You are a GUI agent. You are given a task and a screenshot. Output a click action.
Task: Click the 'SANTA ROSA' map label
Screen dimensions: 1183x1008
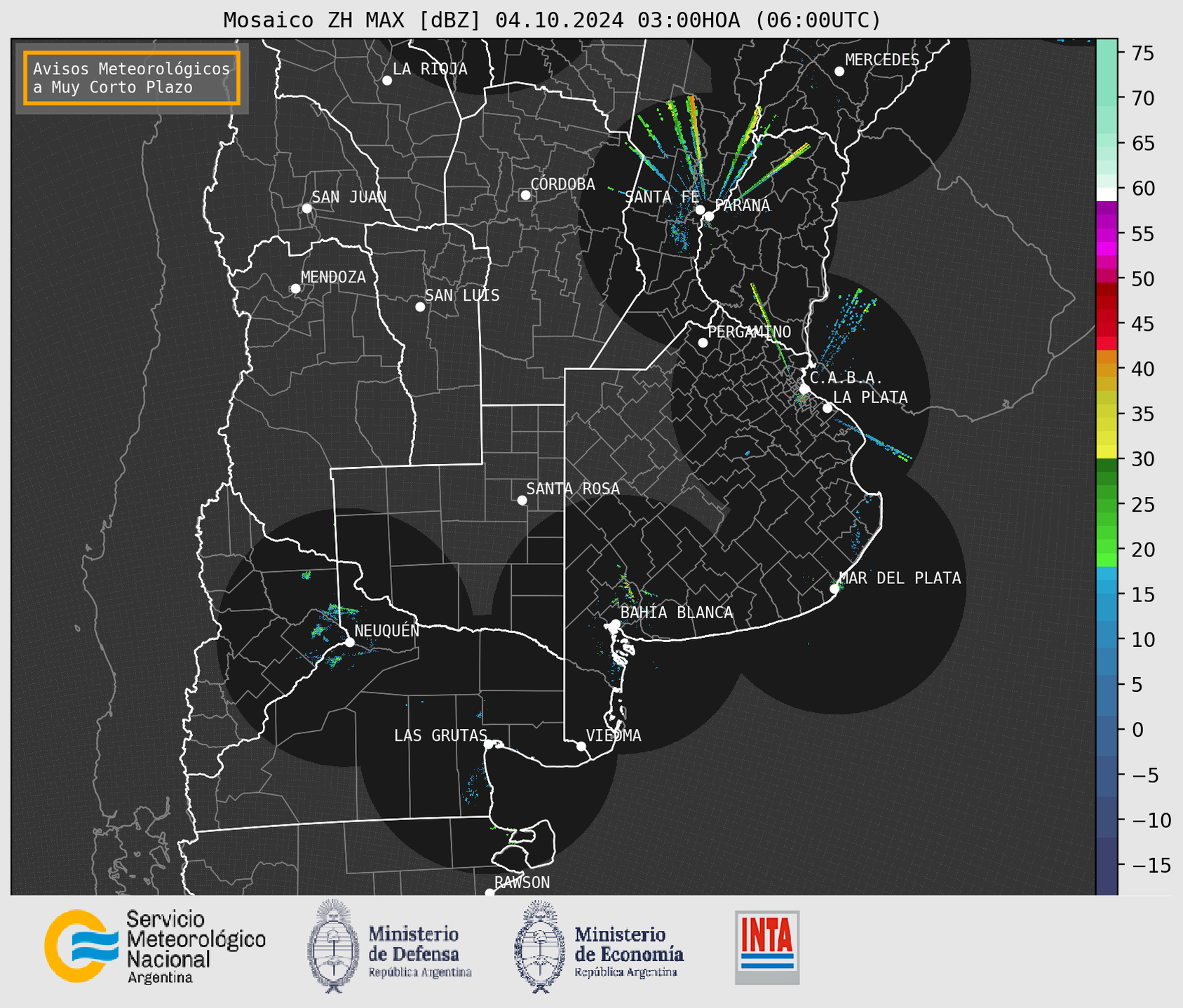click(x=573, y=489)
